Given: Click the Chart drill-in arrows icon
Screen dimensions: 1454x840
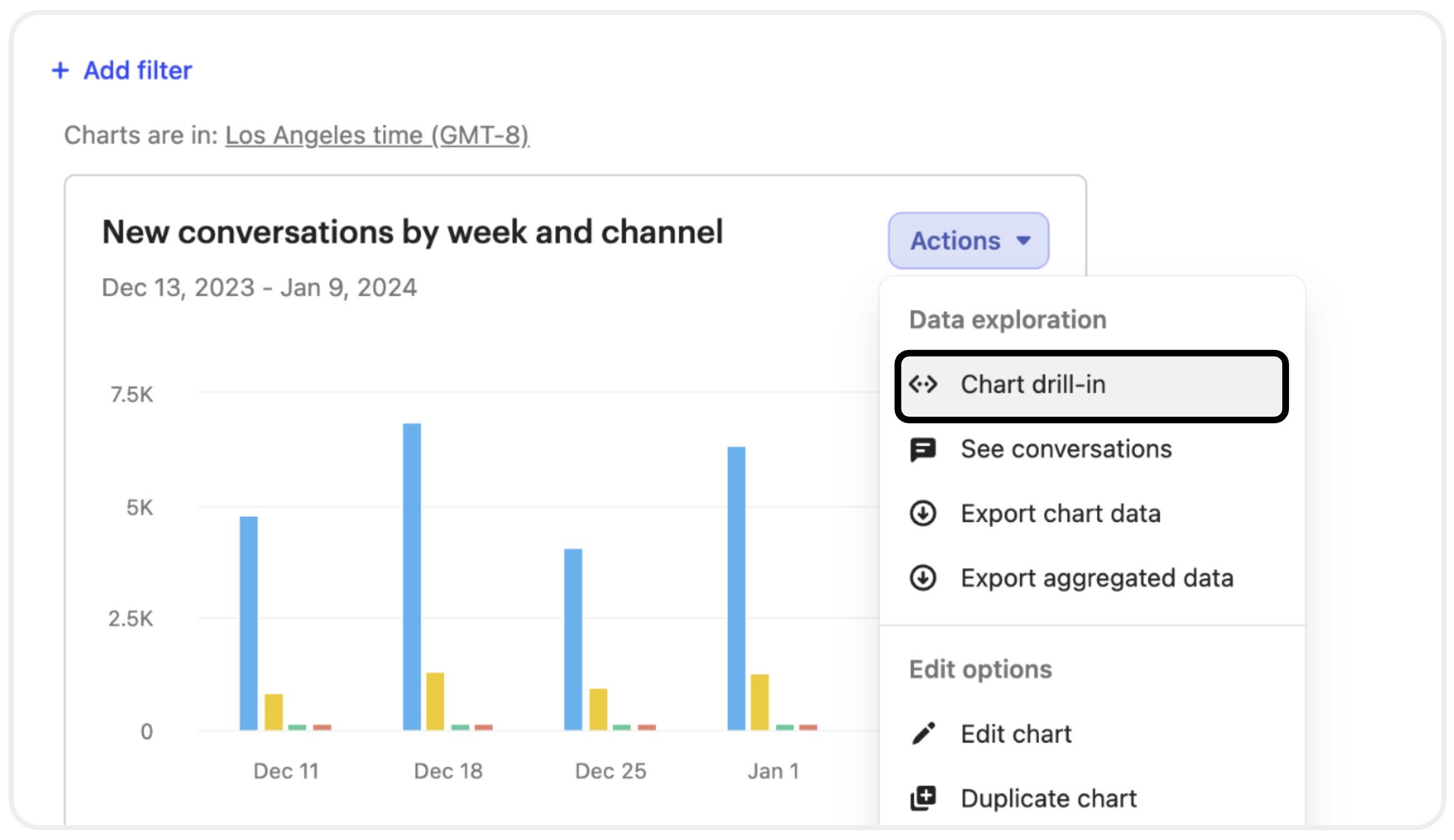Looking at the screenshot, I should [x=923, y=384].
